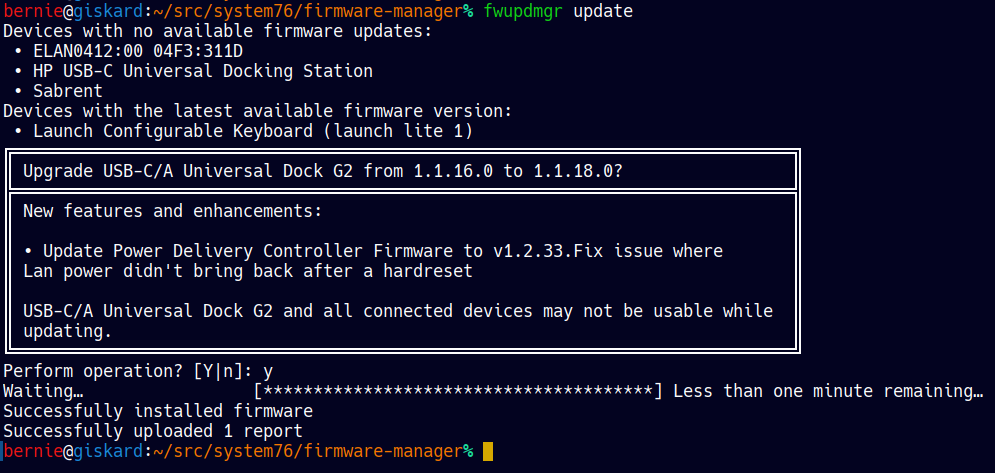Viewport: 995px width, 473px height.
Task: Click the 'Successfully uploaded 1 report' message
Action: 152,431
